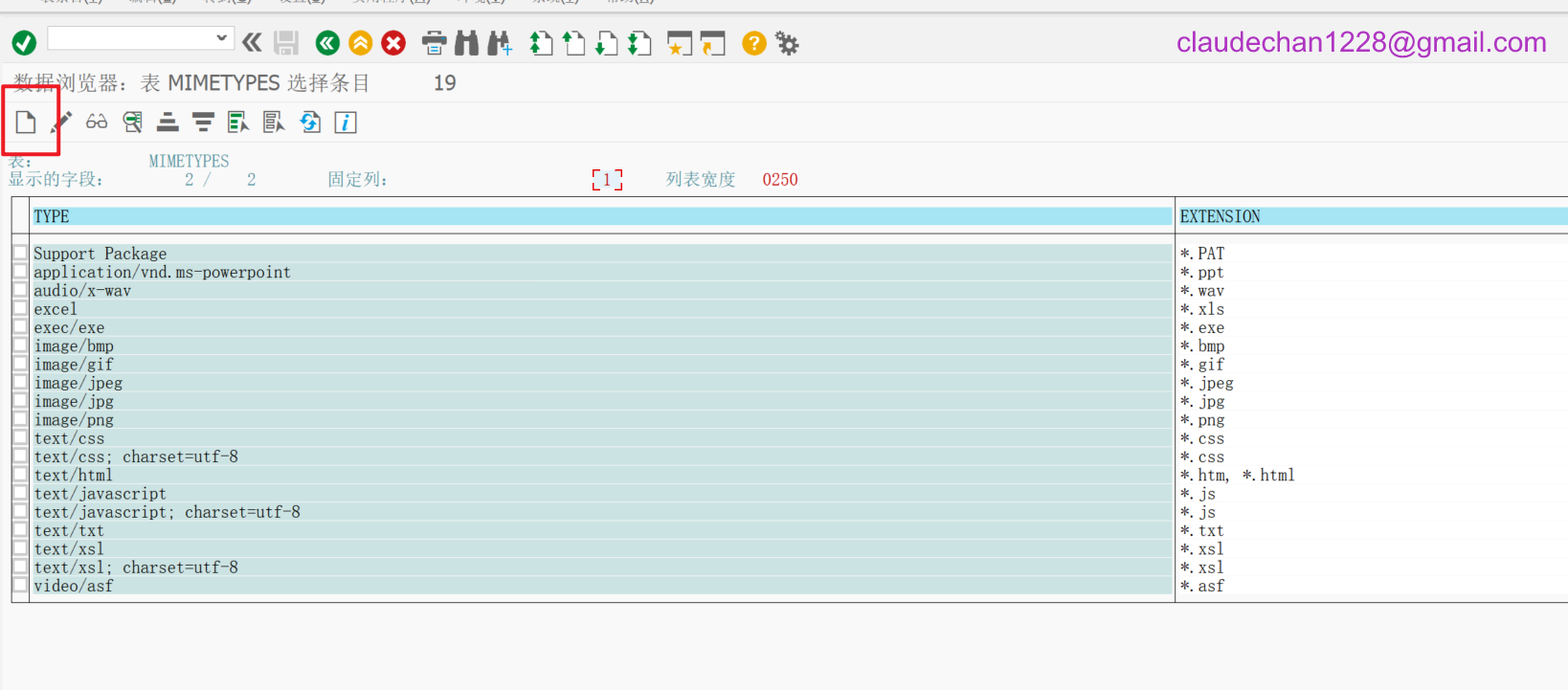The width and height of the screenshot is (1568, 690).
Task: Click the printer icon
Action: tap(434, 43)
